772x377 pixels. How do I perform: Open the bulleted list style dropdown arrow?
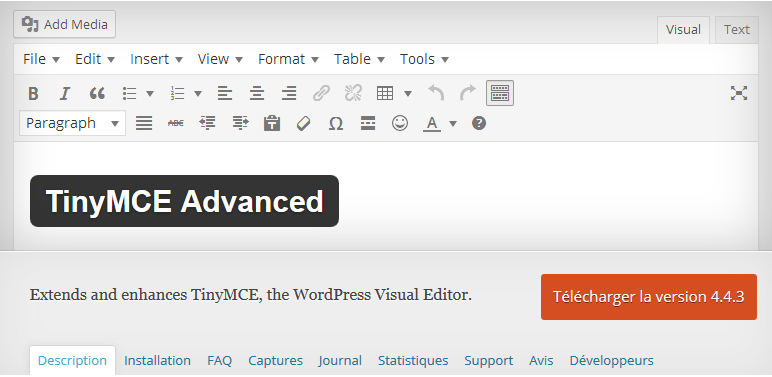tap(150, 94)
